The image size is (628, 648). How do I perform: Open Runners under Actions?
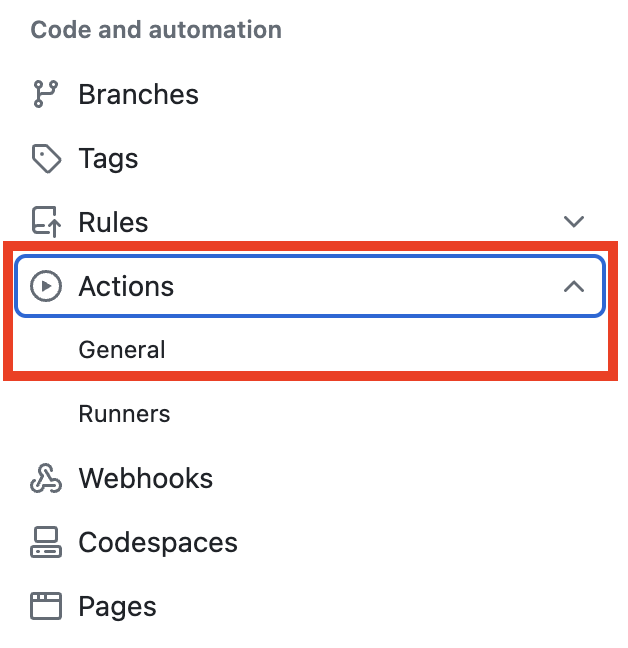coord(124,414)
